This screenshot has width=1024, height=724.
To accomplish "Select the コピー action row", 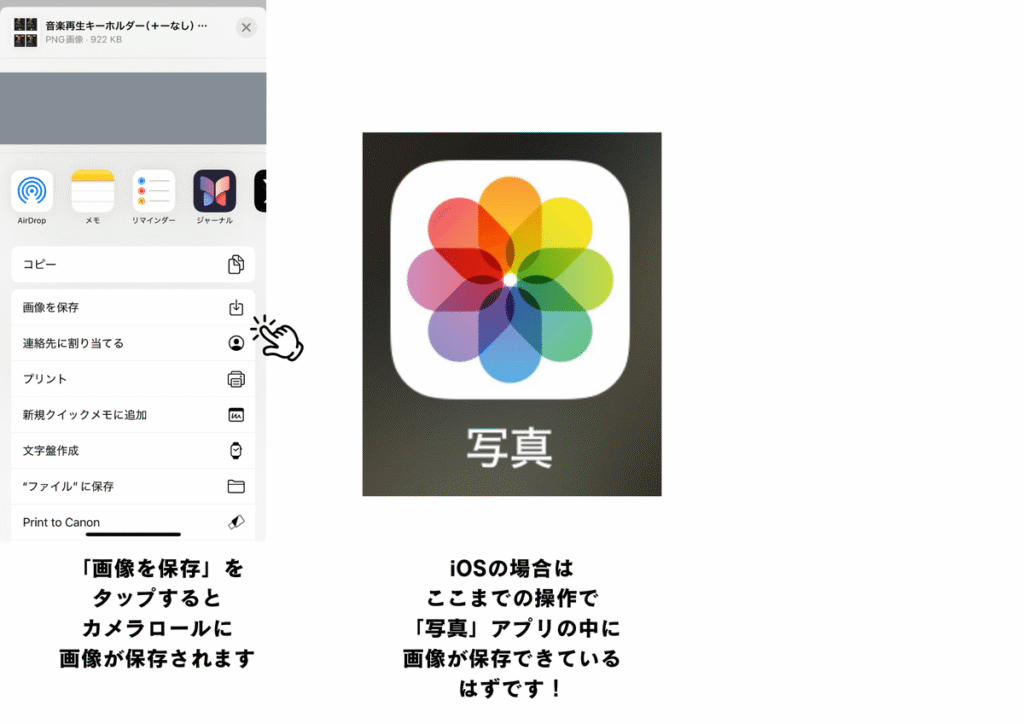I will (133, 264).
